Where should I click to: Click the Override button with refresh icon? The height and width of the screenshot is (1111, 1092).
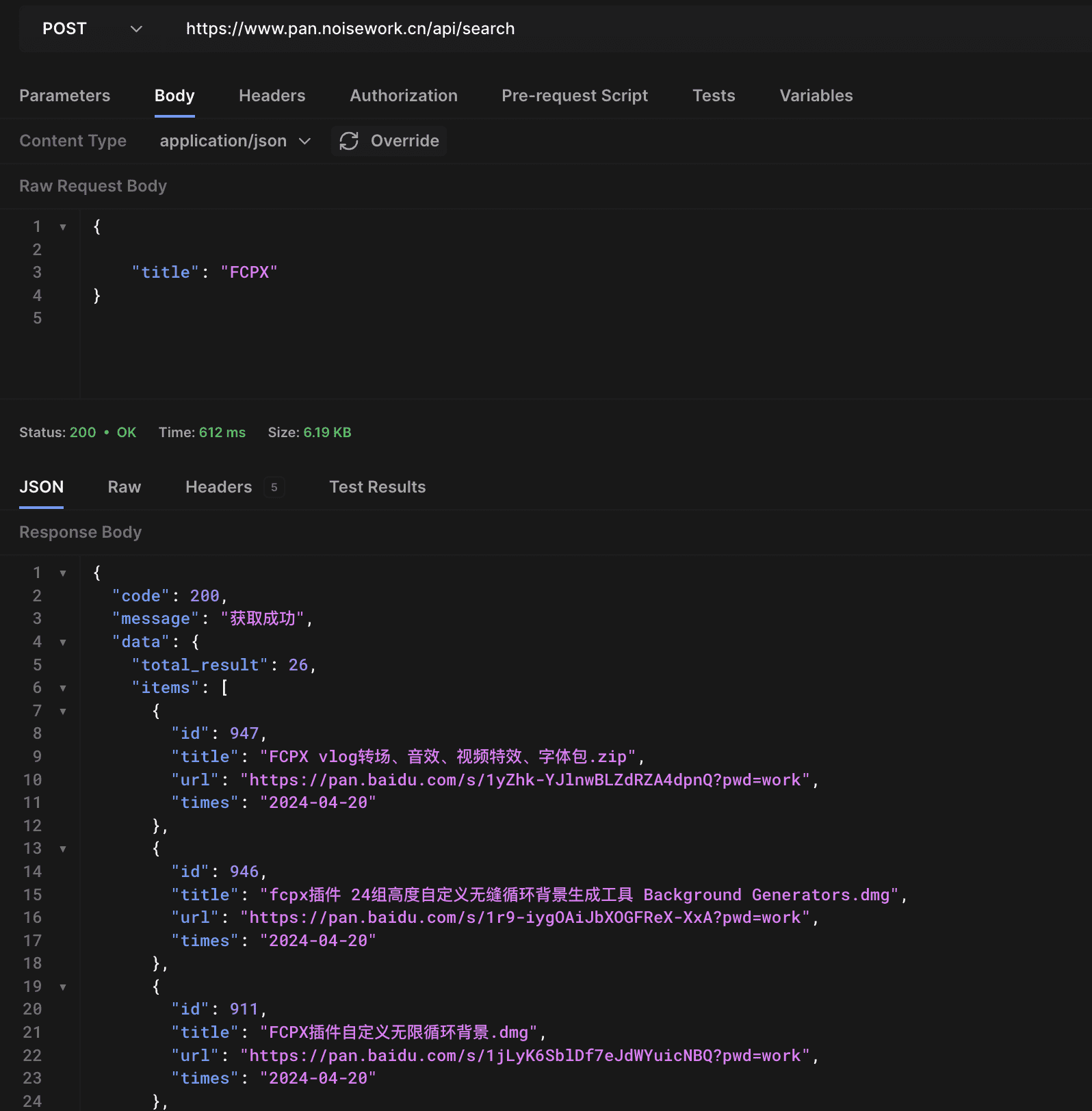click(x=389, y=141)
